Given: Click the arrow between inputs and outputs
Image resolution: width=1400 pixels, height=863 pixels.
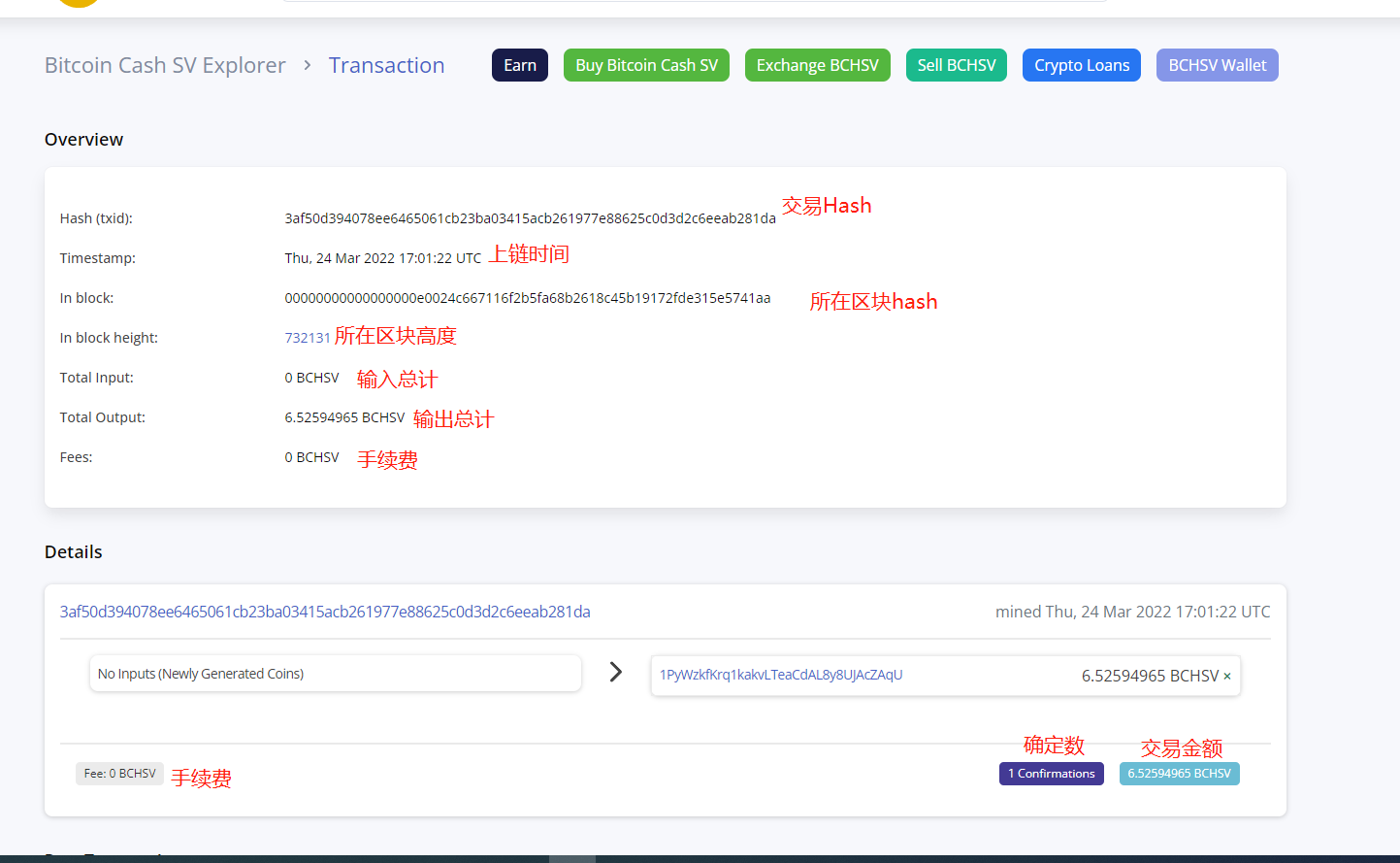Looking at the screenshot, I should [615, 672].
